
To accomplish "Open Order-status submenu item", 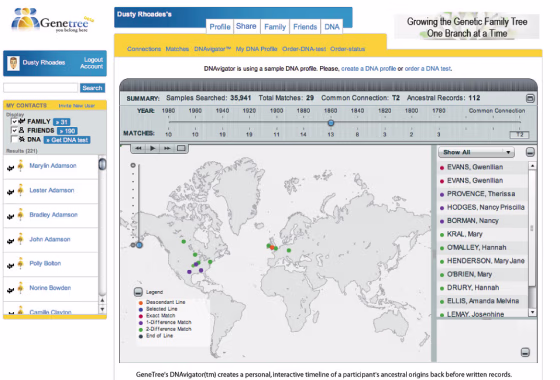I will pyautogui.click(x=348, y=49).
